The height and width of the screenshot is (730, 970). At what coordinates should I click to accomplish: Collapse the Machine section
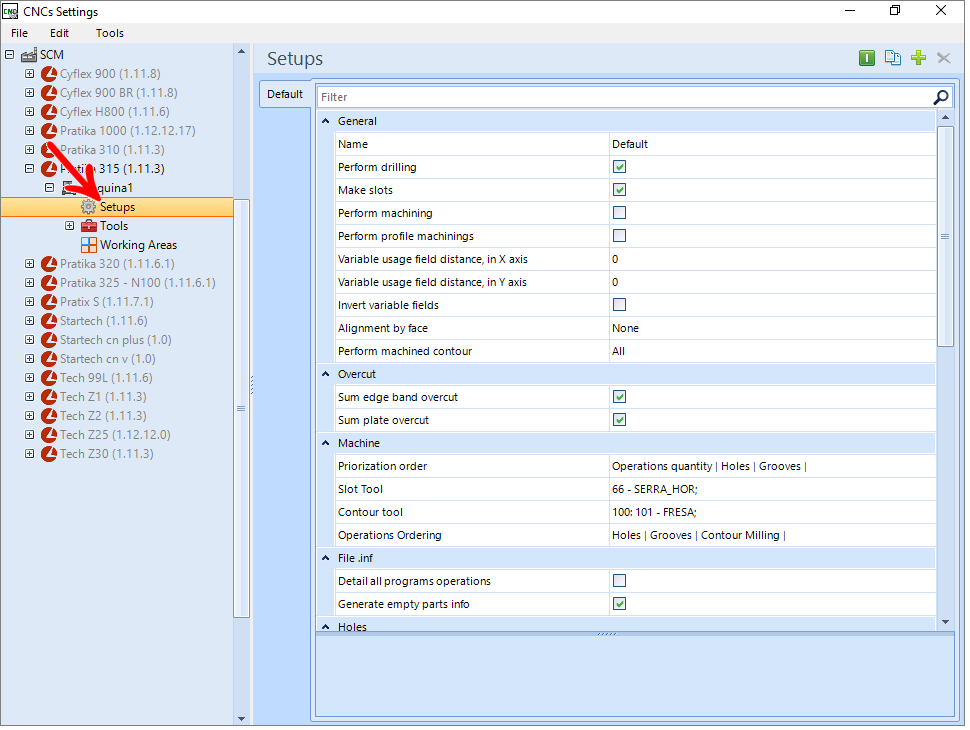tap(326, 443)
